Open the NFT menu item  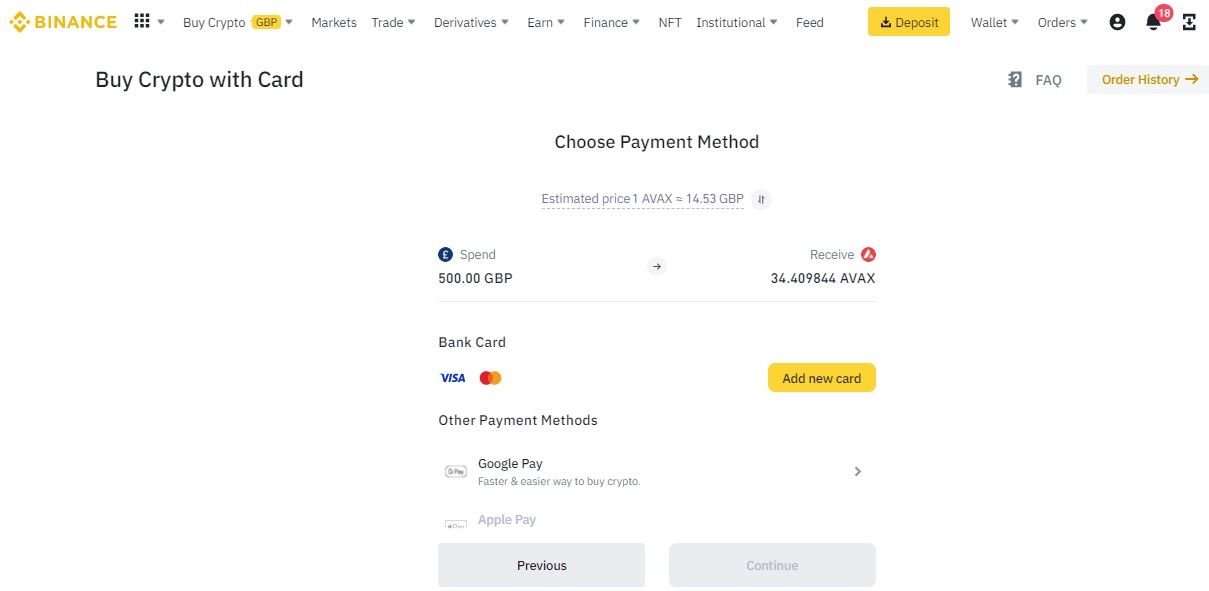coord(670,22)
